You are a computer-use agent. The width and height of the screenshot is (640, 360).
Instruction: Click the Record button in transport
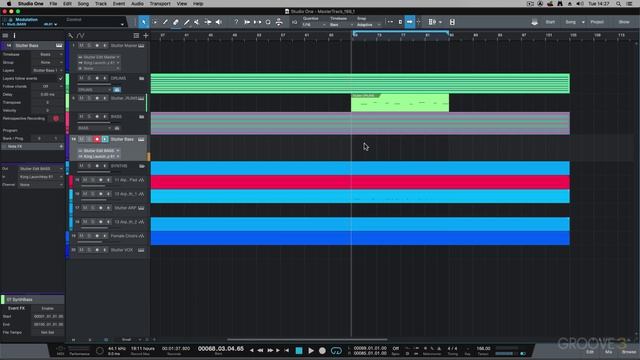coord(322,350)
